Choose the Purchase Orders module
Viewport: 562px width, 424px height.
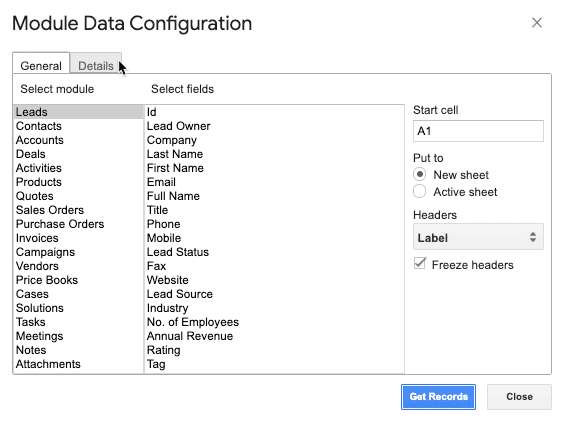click(78, 224)
